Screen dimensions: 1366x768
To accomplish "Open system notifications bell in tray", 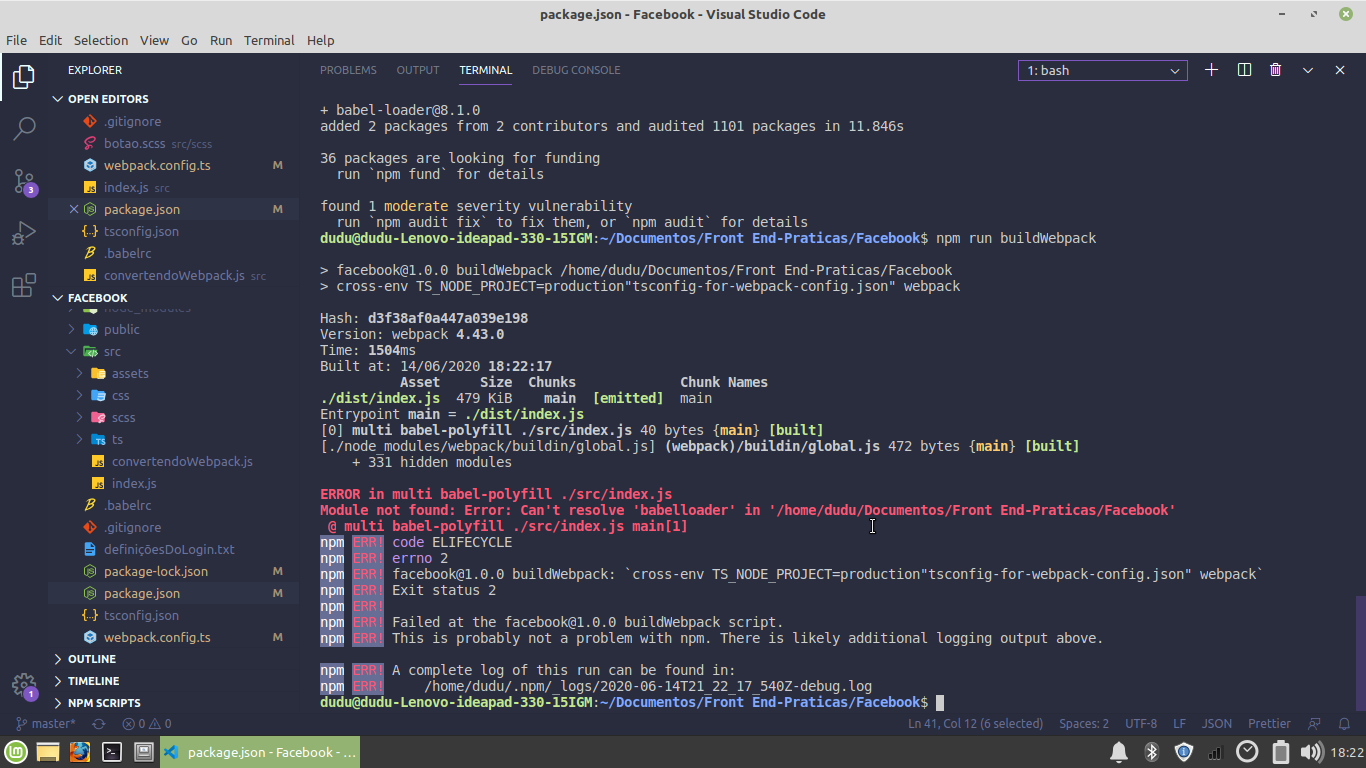I will 1119,752.
